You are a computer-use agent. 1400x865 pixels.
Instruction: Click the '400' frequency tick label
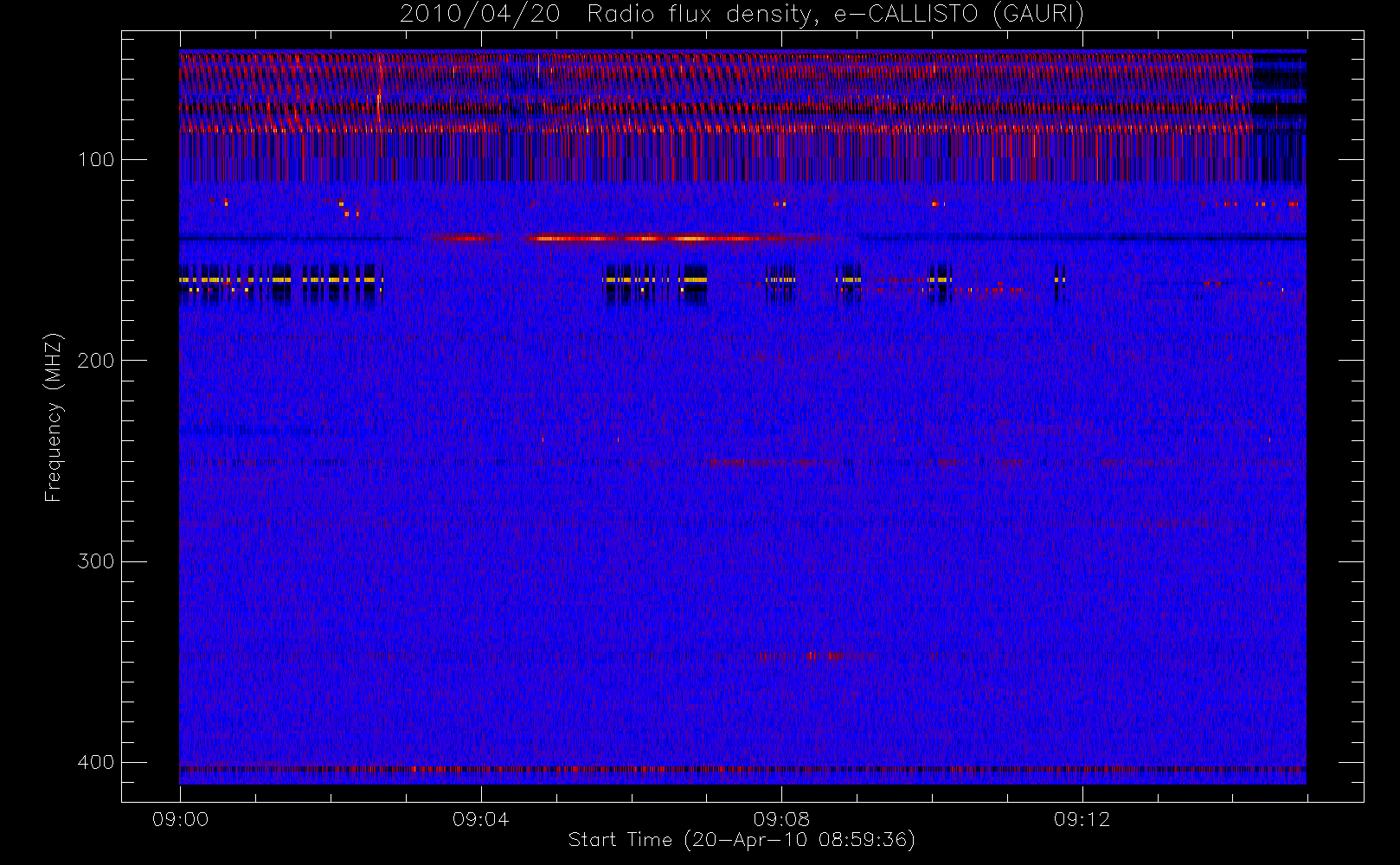(x=96, y=762)
